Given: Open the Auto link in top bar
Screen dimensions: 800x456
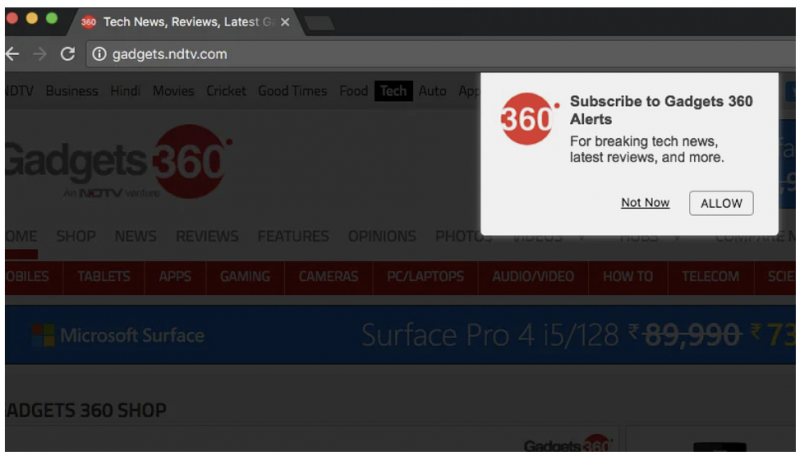Looking at the screenshot, I should (x=433, y=91).
